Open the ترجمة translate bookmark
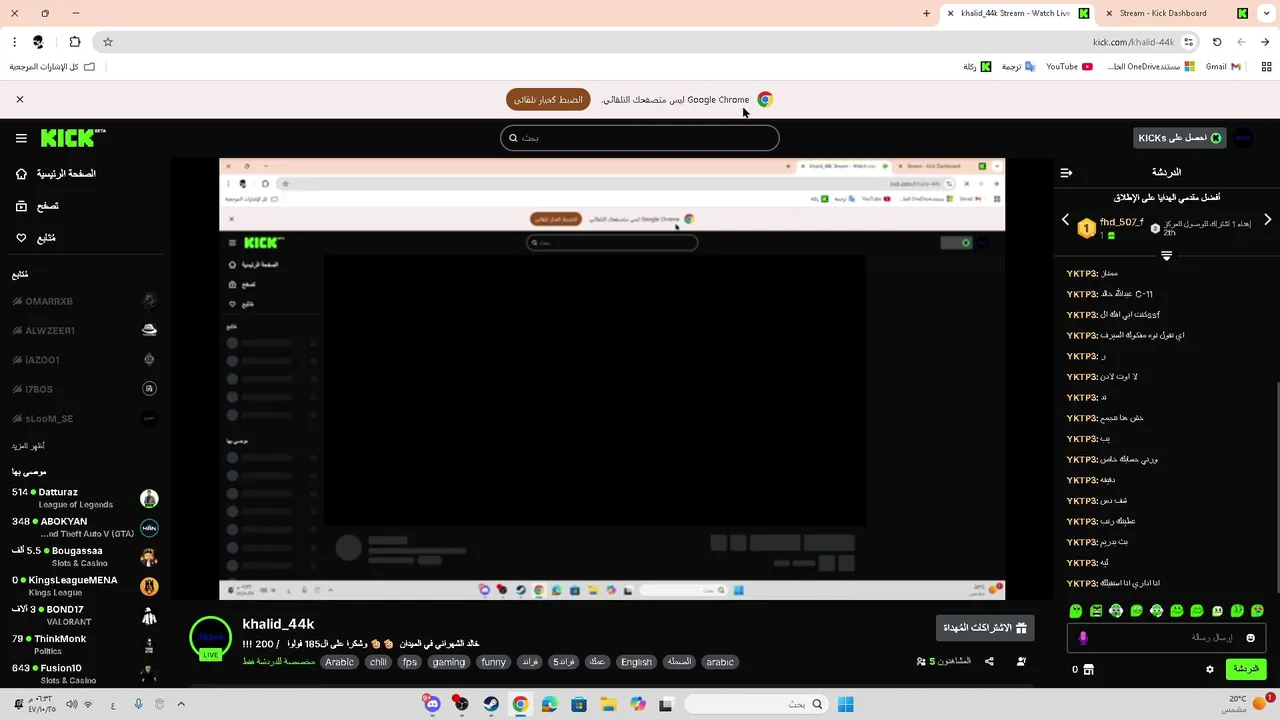Screen dimensions: 1280x720 coord(1018,67)
